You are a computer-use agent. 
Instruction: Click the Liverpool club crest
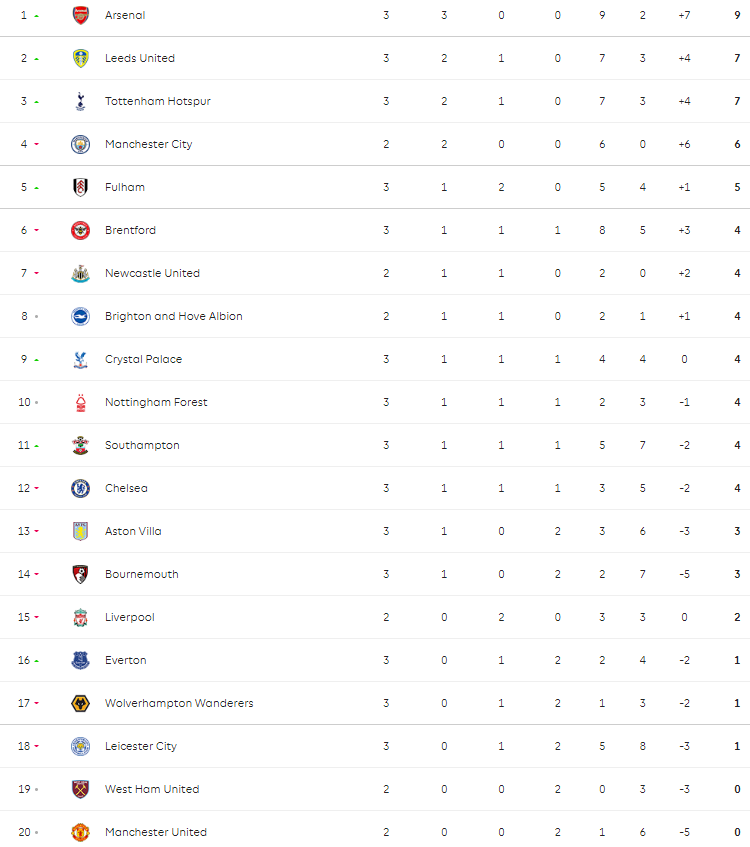(81, 617)
